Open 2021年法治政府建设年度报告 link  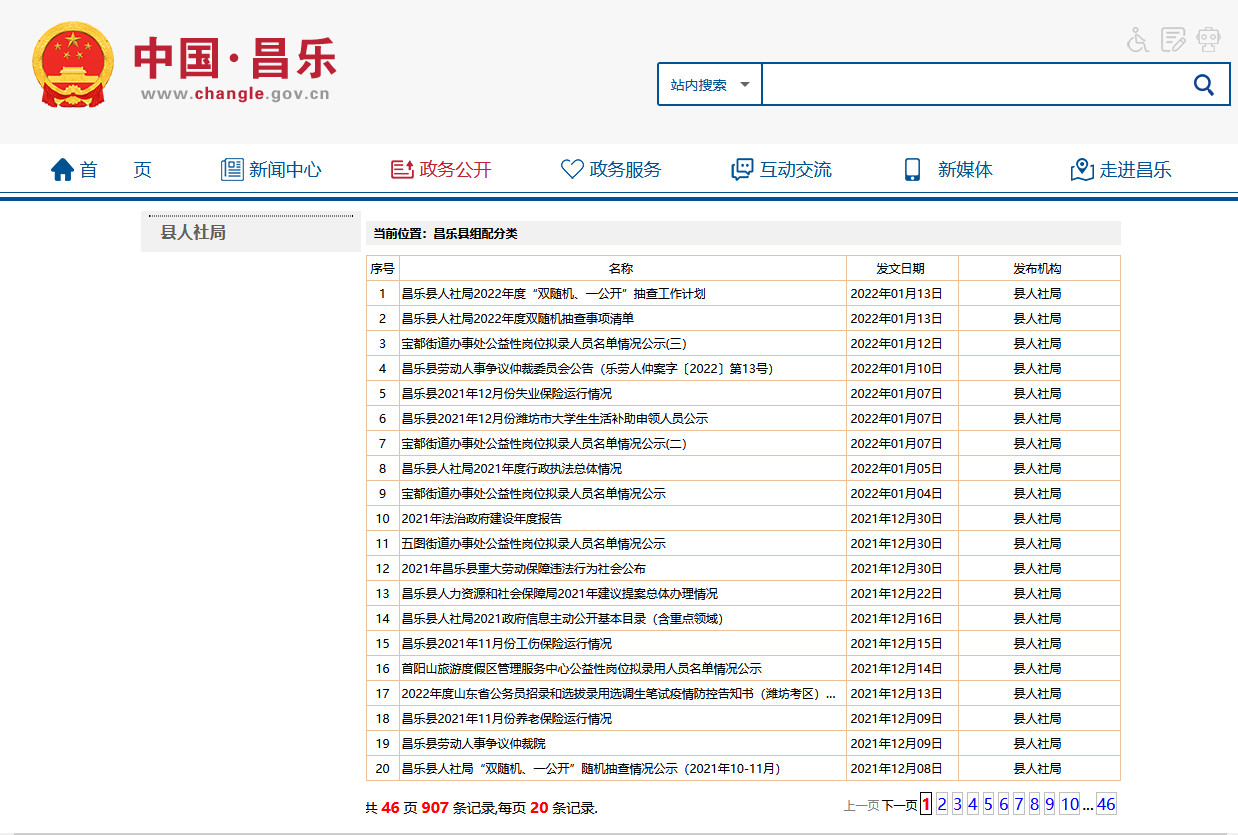click(481, 518)
